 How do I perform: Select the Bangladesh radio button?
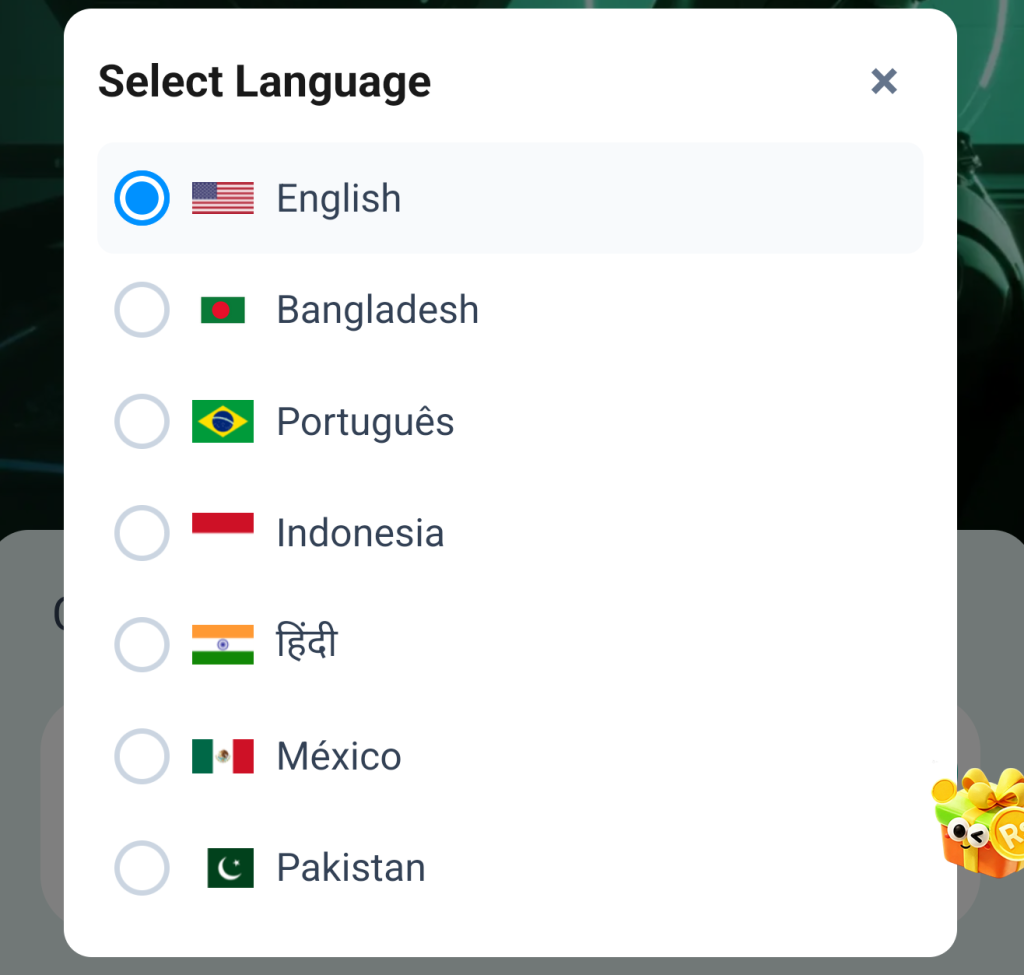(142, 310)
